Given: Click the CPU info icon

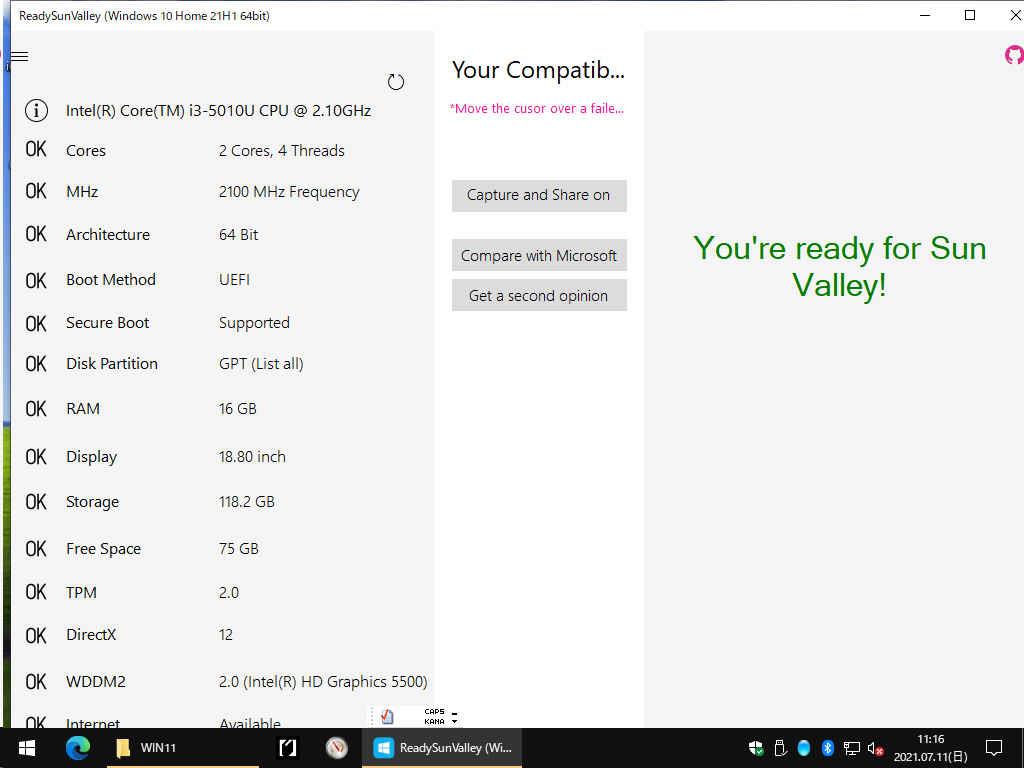Looking at the screenshot, I should (37, 110).
